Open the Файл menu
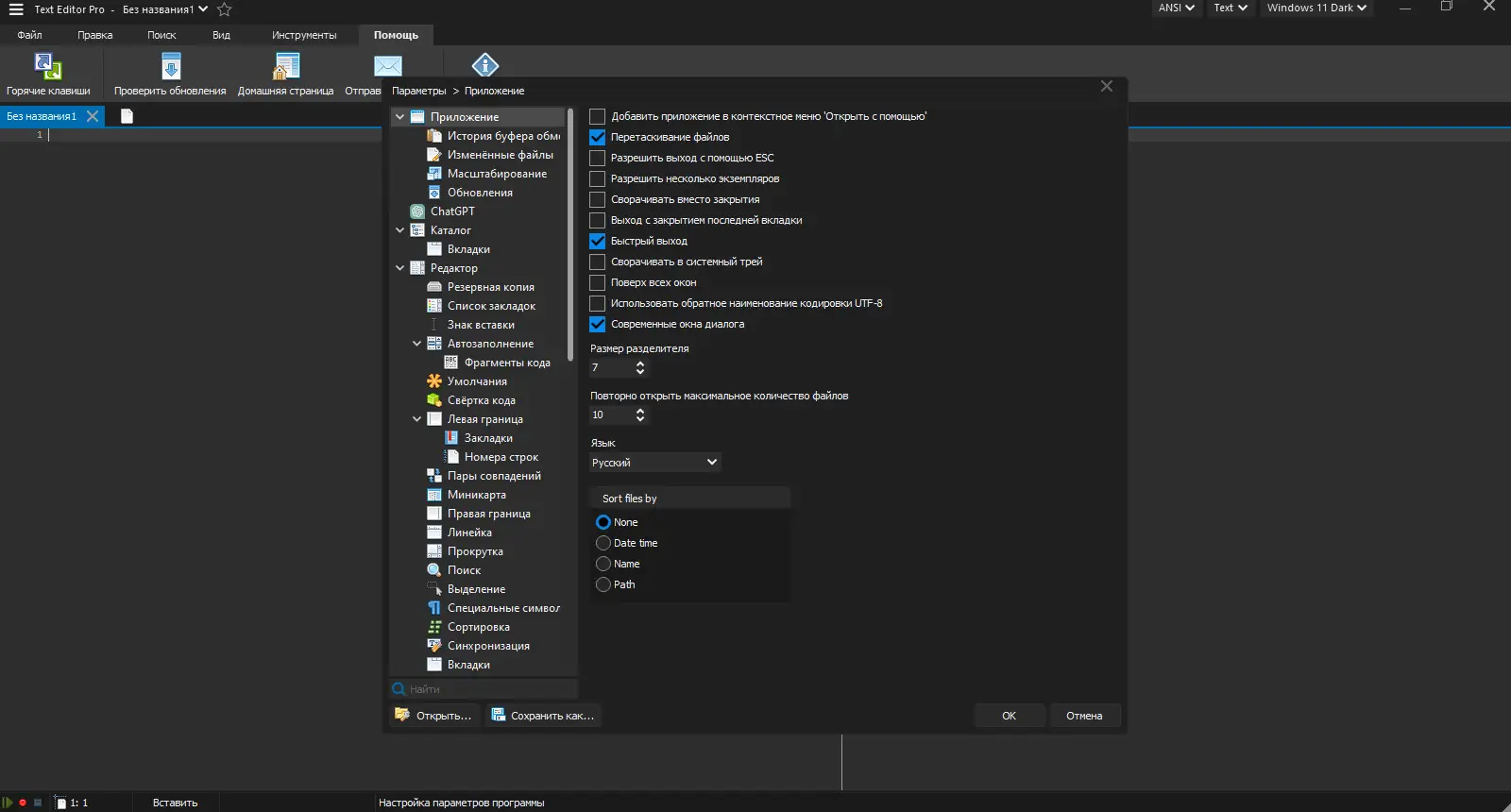The width and height of the screenshot is (1511, 812). click(x=29, y=35)
